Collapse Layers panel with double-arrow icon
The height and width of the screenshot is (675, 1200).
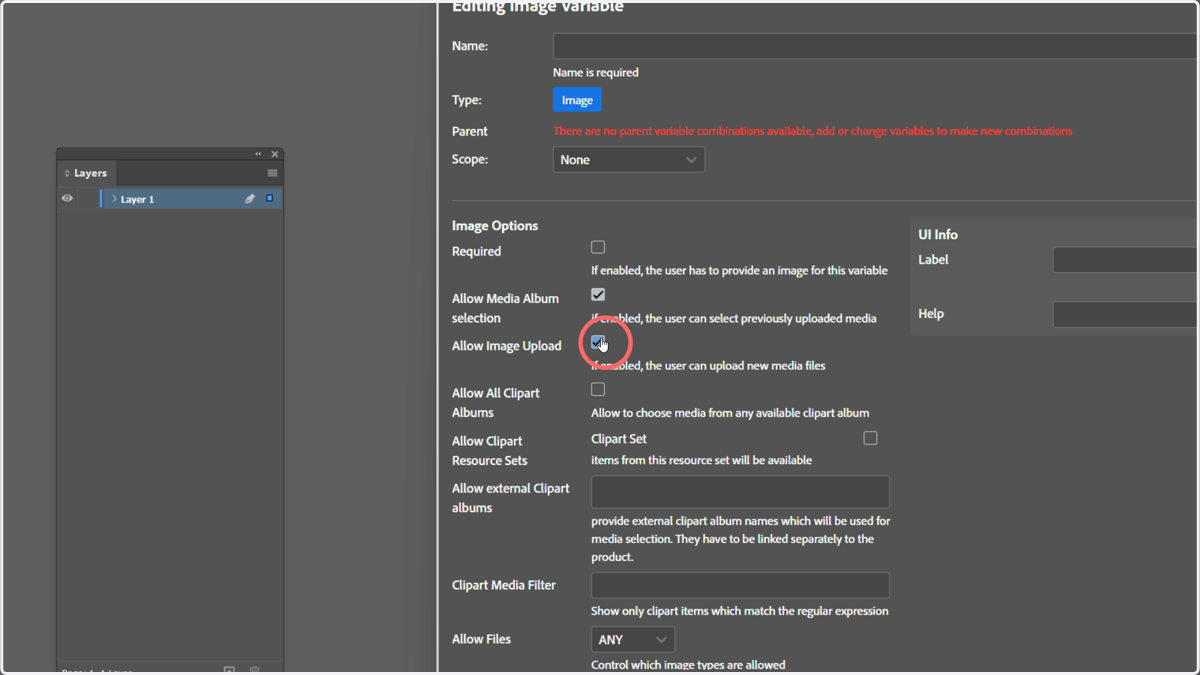pyautogui.click(x=258, y=154)
